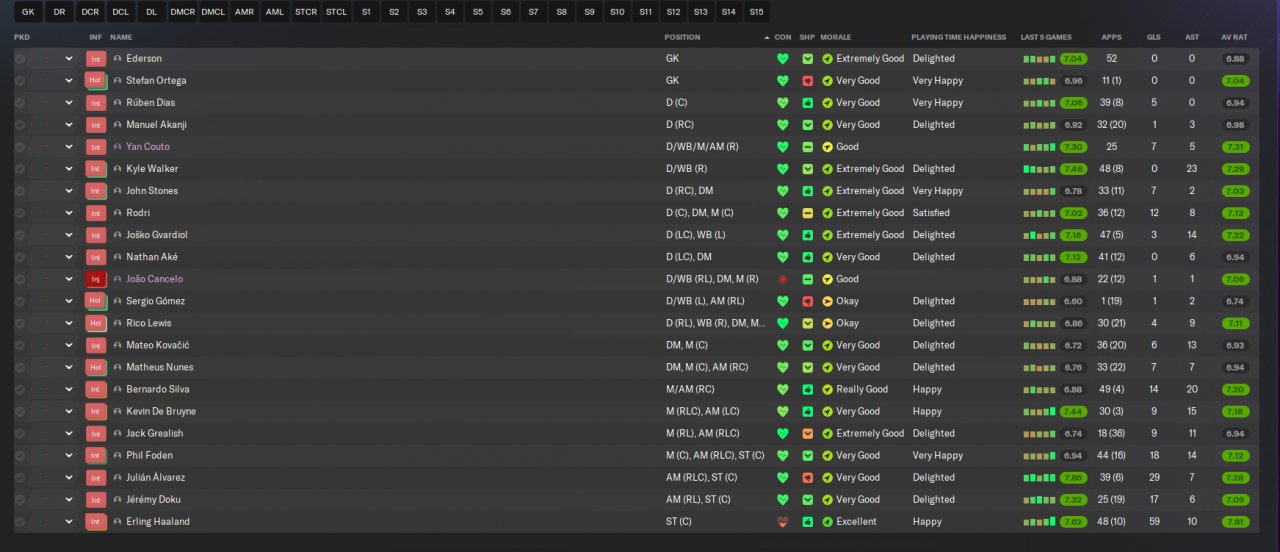Toggle the picked circle for Ederson

click(x=20, y=59)
